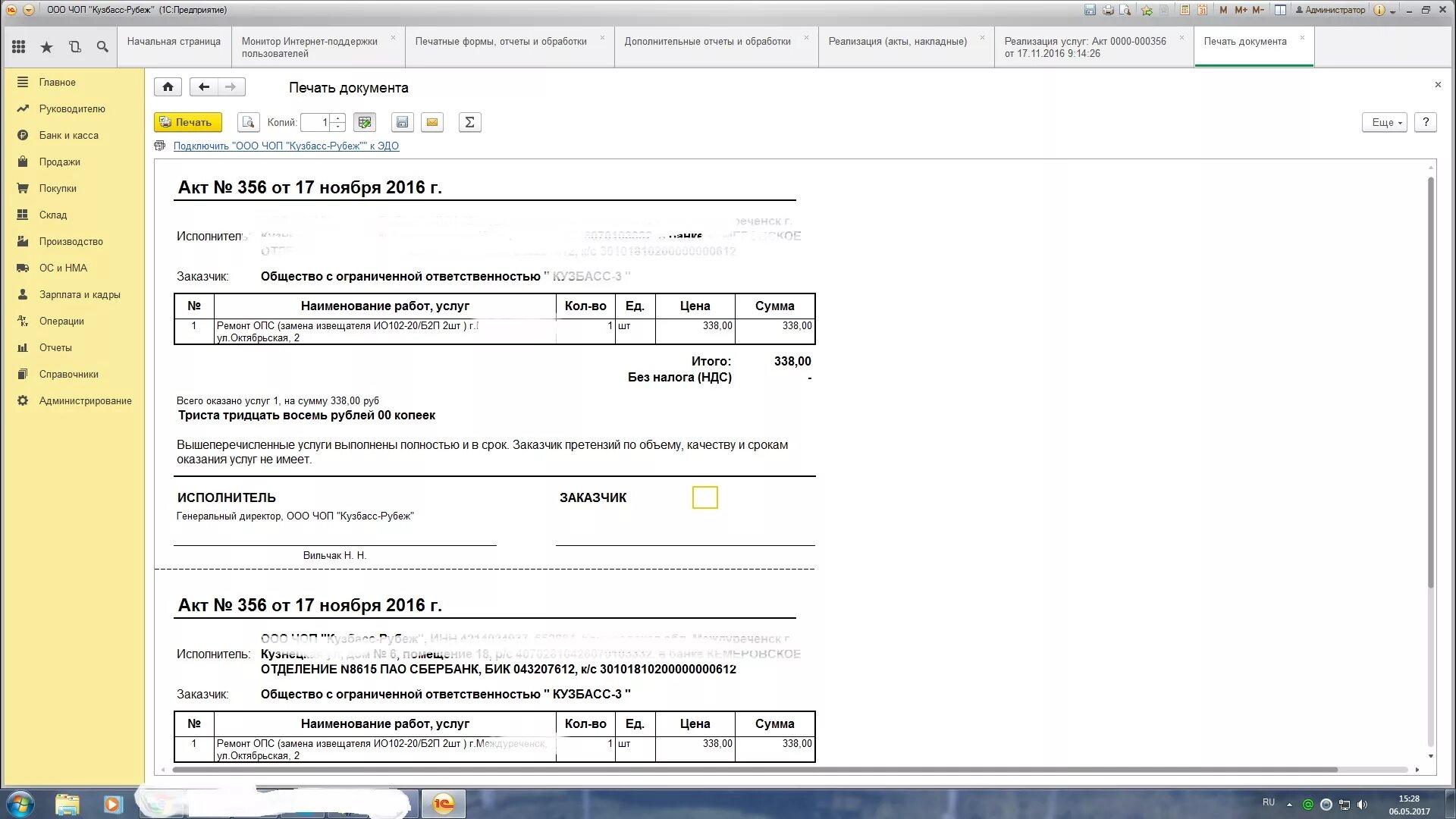Open help with the ? button
The width and height of the screenshot is (1456, 819).
pyautogui.click(x=1426, y=122)
